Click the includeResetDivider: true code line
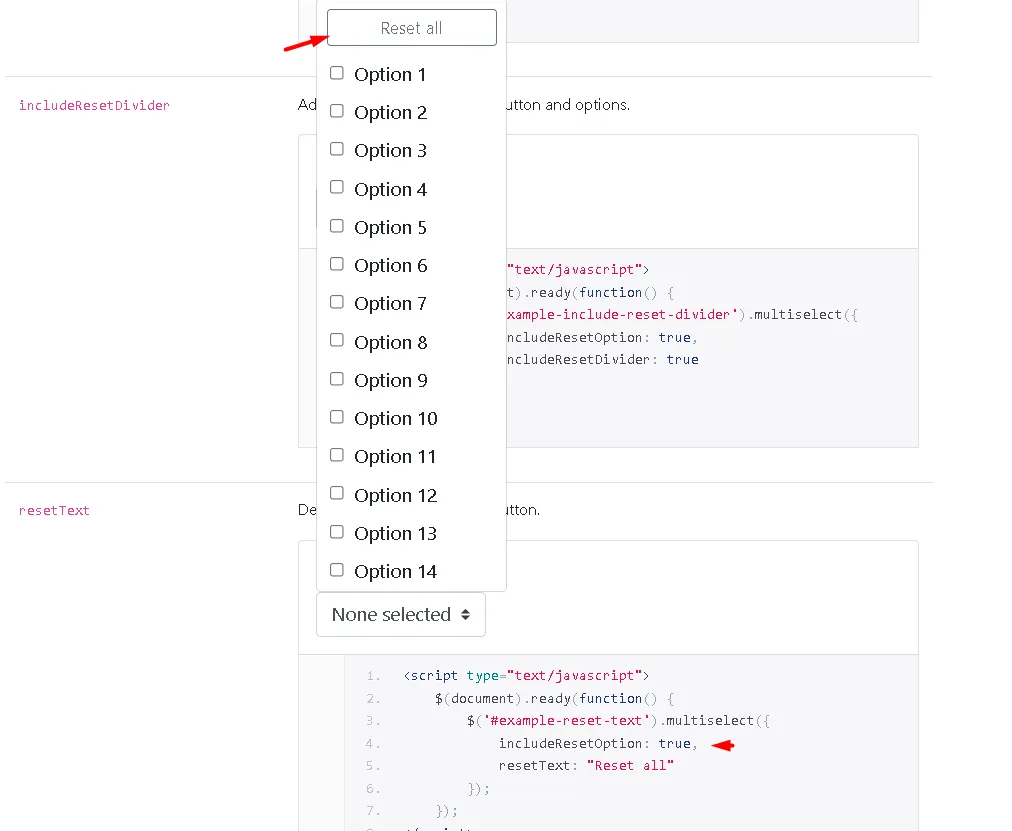This screenshot has width=1012, height=831. tap(602, 359)
